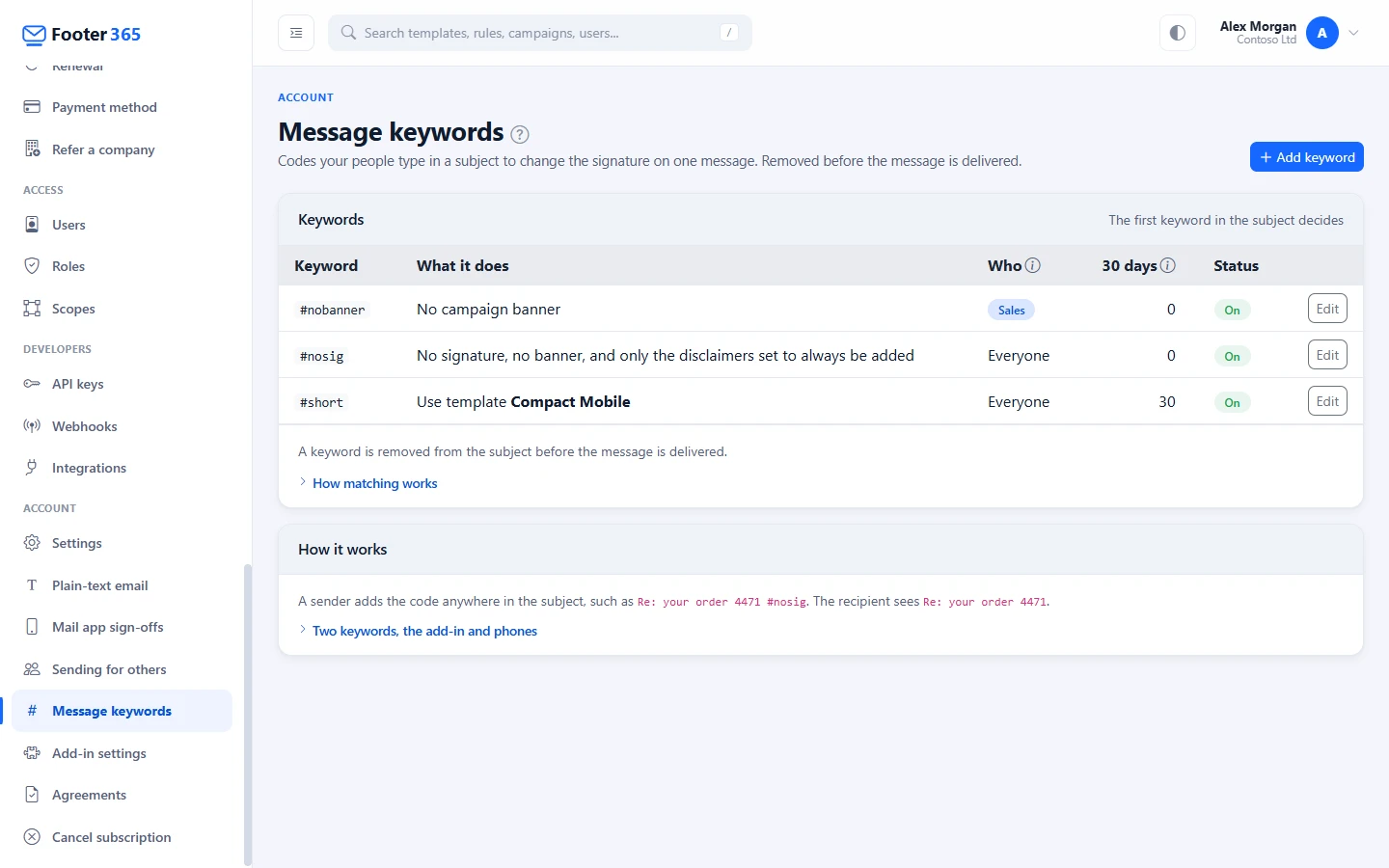Click the Cancel subscription circle-x icon
This screenshot has height=868, width=1389.
point(32,837)
